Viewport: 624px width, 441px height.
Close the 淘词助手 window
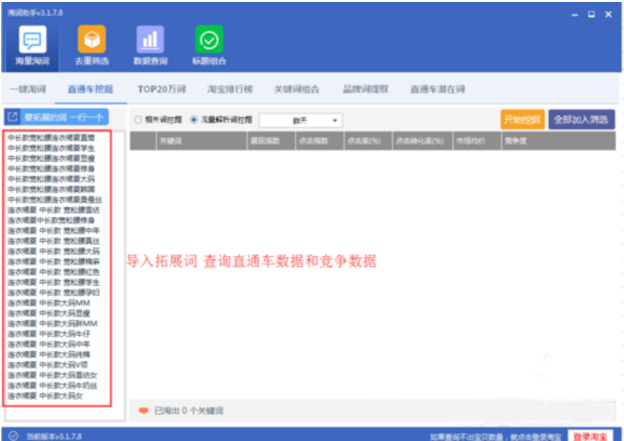coord(608,14)
